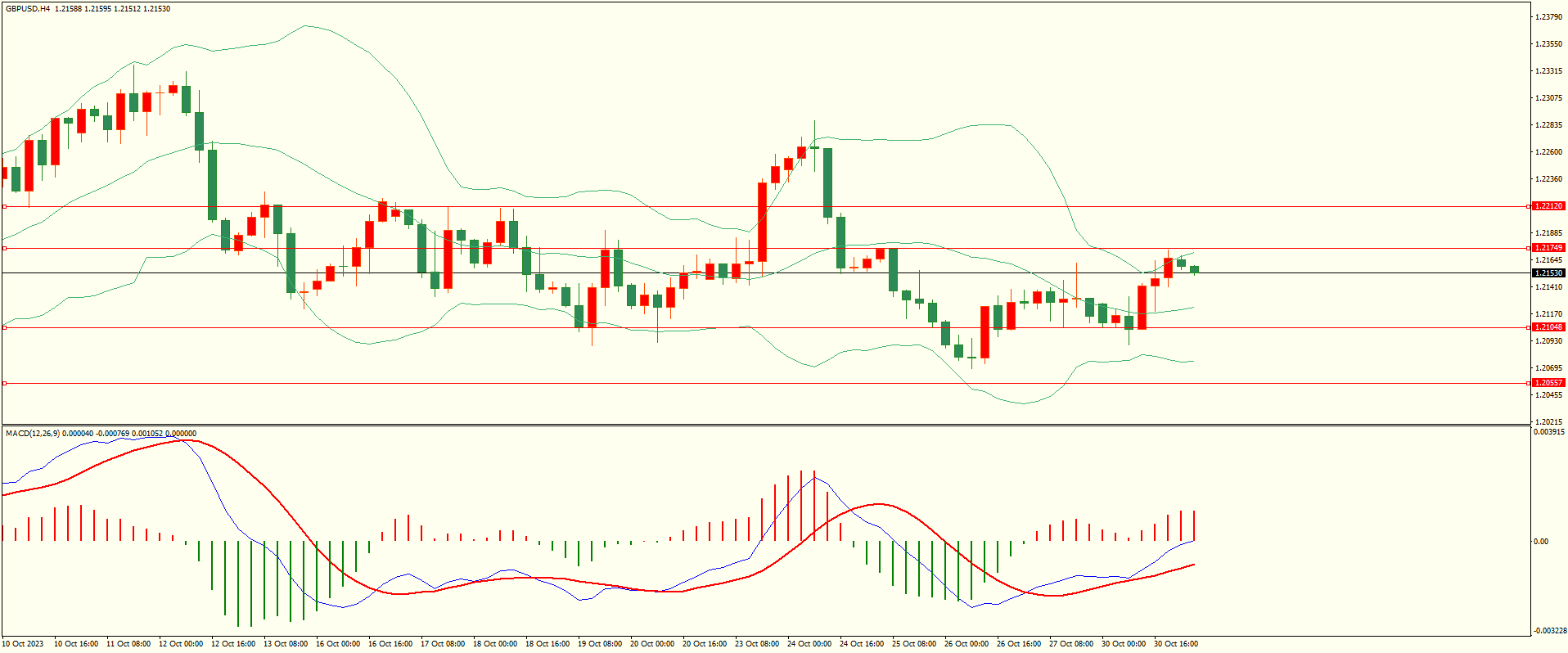Click the 17 Oct 08:00 time label
Screen dimensions: 1568x653
443,644
